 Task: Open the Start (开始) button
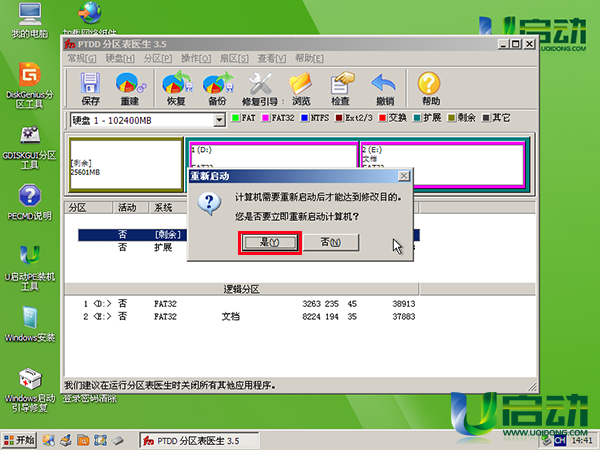click(x=19, y=440)
